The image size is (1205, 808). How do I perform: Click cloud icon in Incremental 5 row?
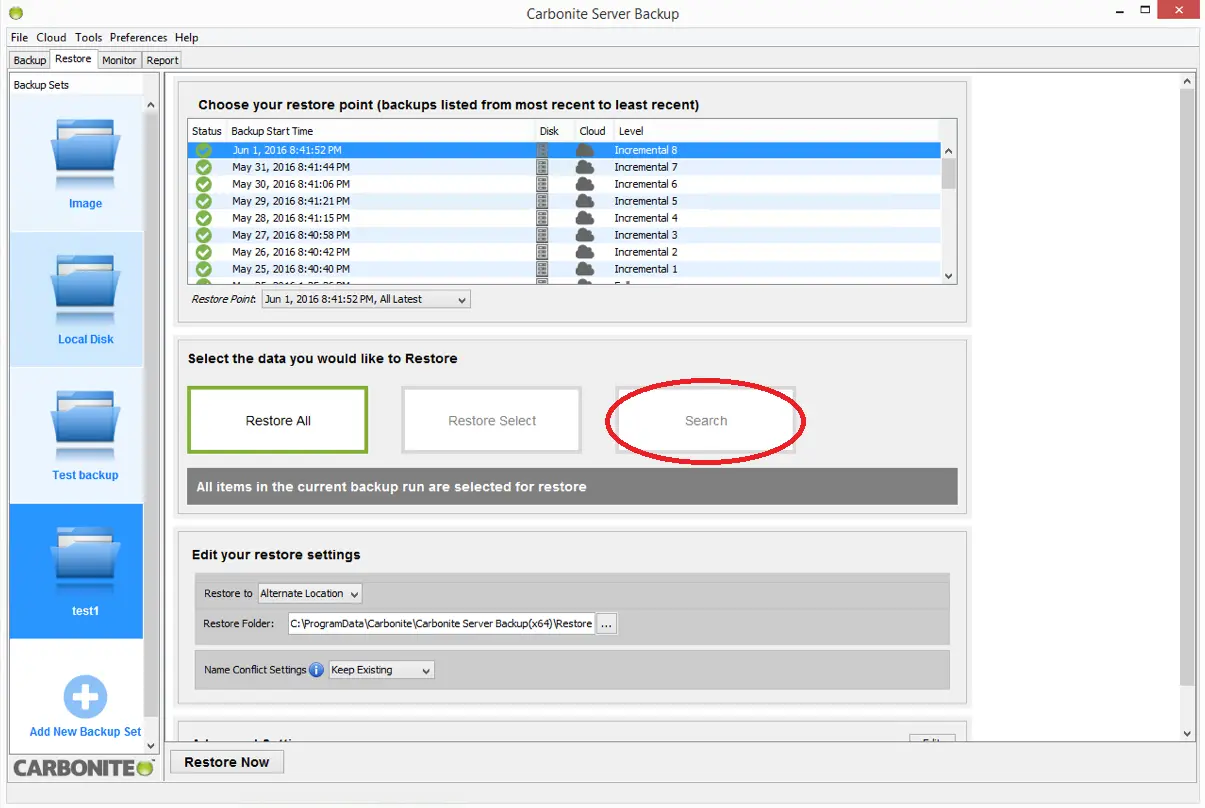click(585, 201)
